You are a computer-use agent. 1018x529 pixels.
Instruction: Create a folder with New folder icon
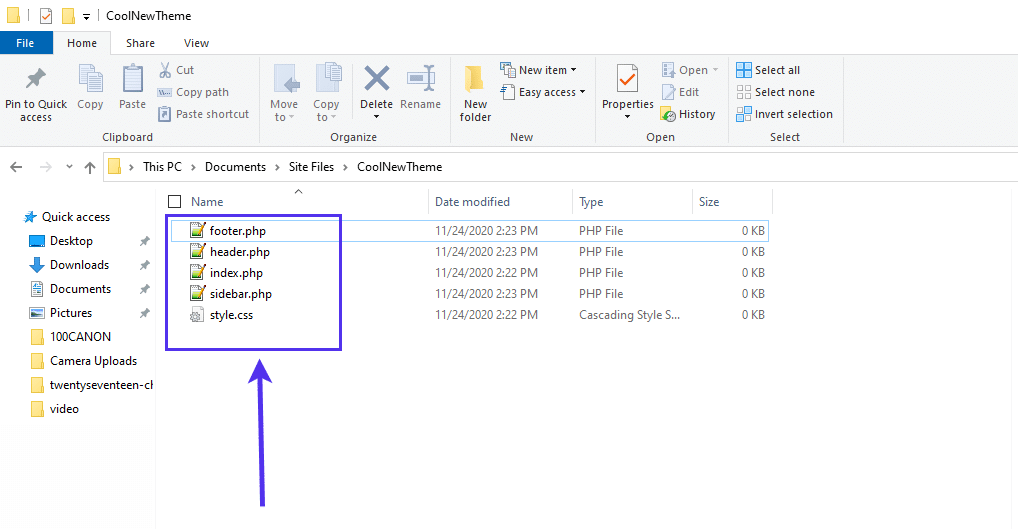coord(475,79)
